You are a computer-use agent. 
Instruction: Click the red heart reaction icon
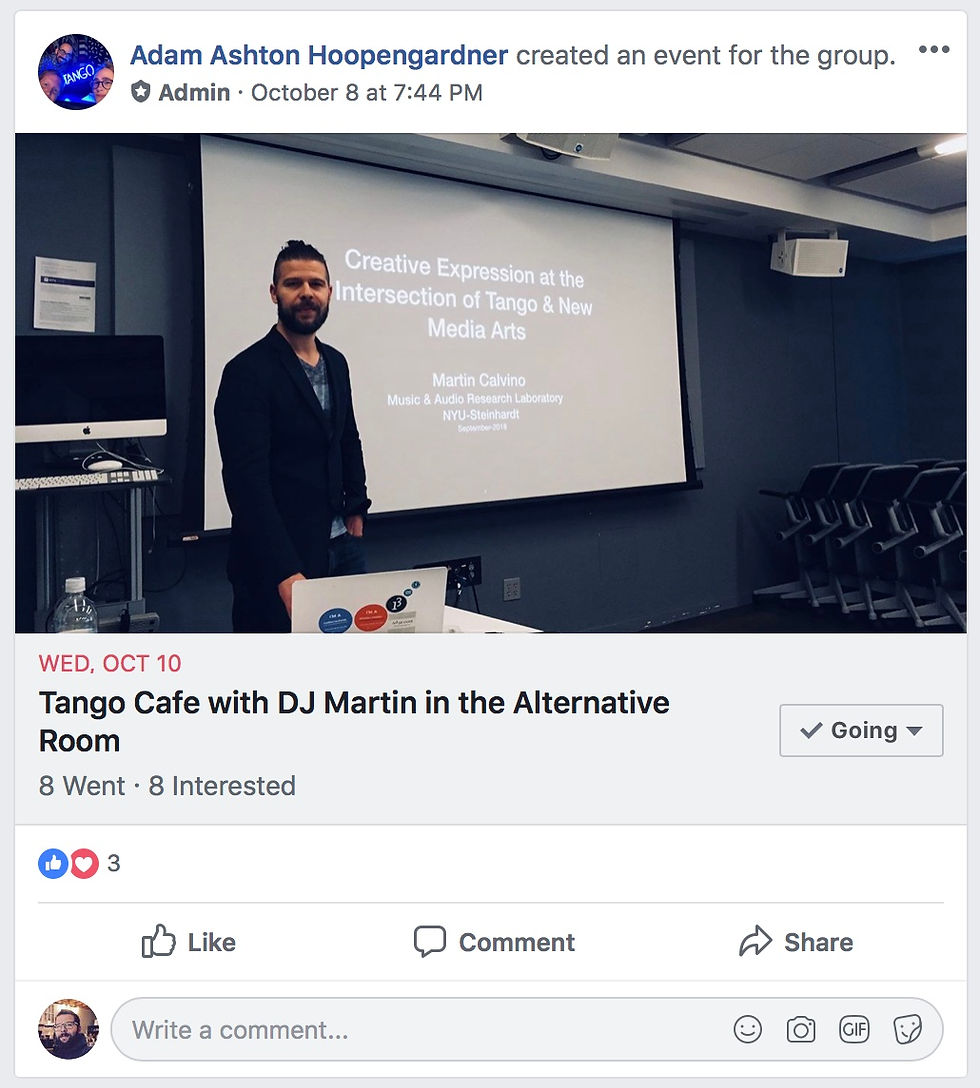click(x=83, y=863)
